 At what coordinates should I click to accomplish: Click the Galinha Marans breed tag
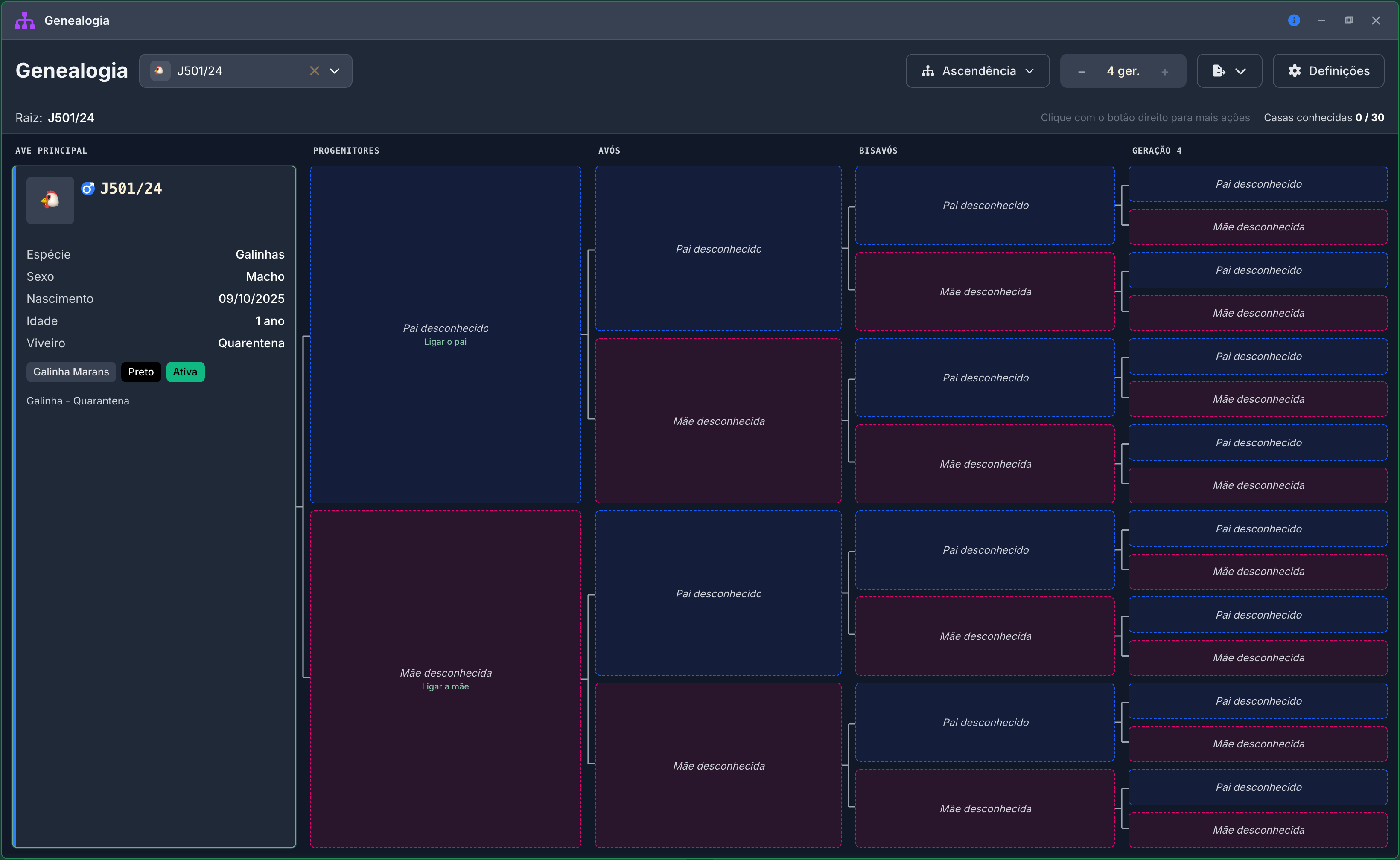tap(71, 372)
